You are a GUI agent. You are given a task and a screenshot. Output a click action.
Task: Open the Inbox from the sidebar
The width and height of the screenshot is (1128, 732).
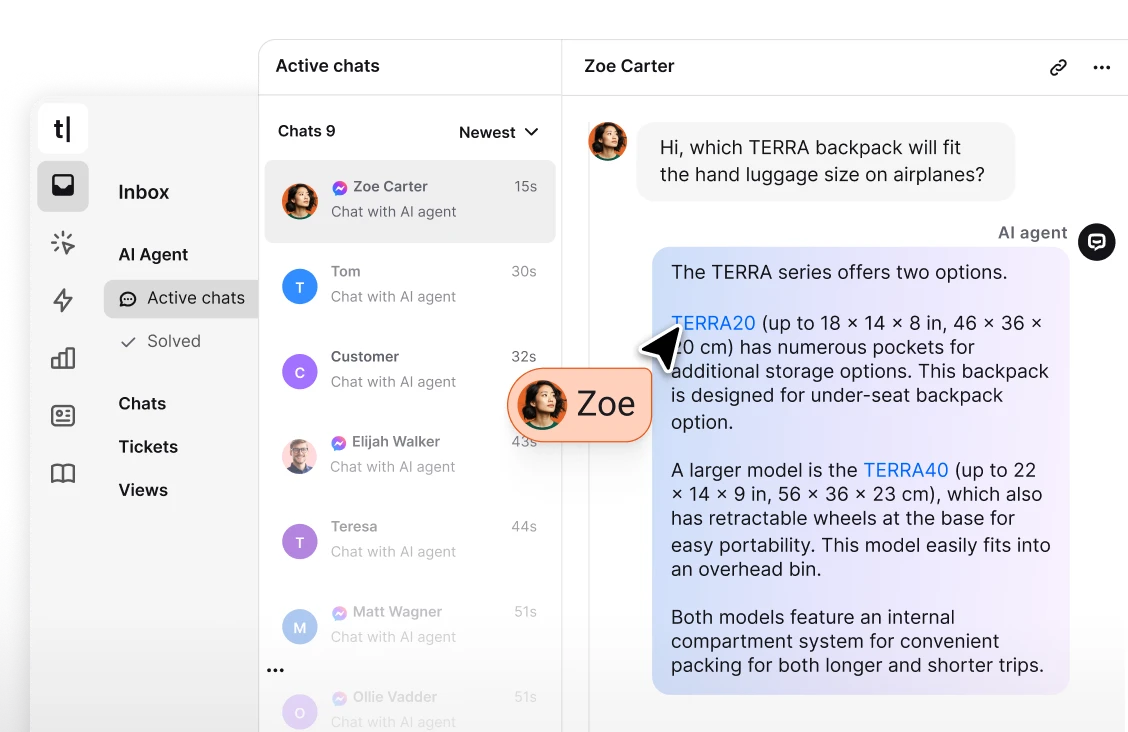(x=62, y=186)
